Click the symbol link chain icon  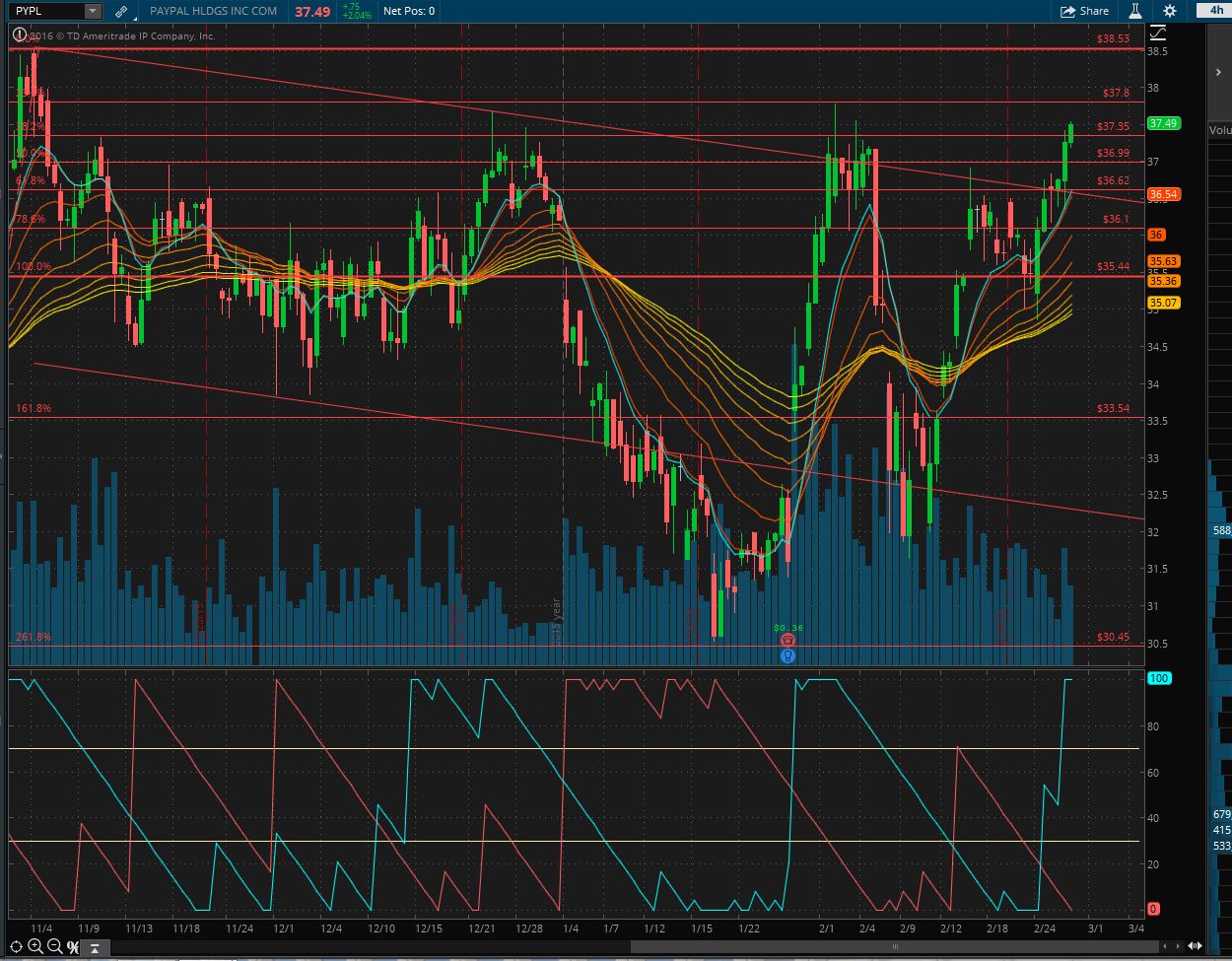[120, 11]
